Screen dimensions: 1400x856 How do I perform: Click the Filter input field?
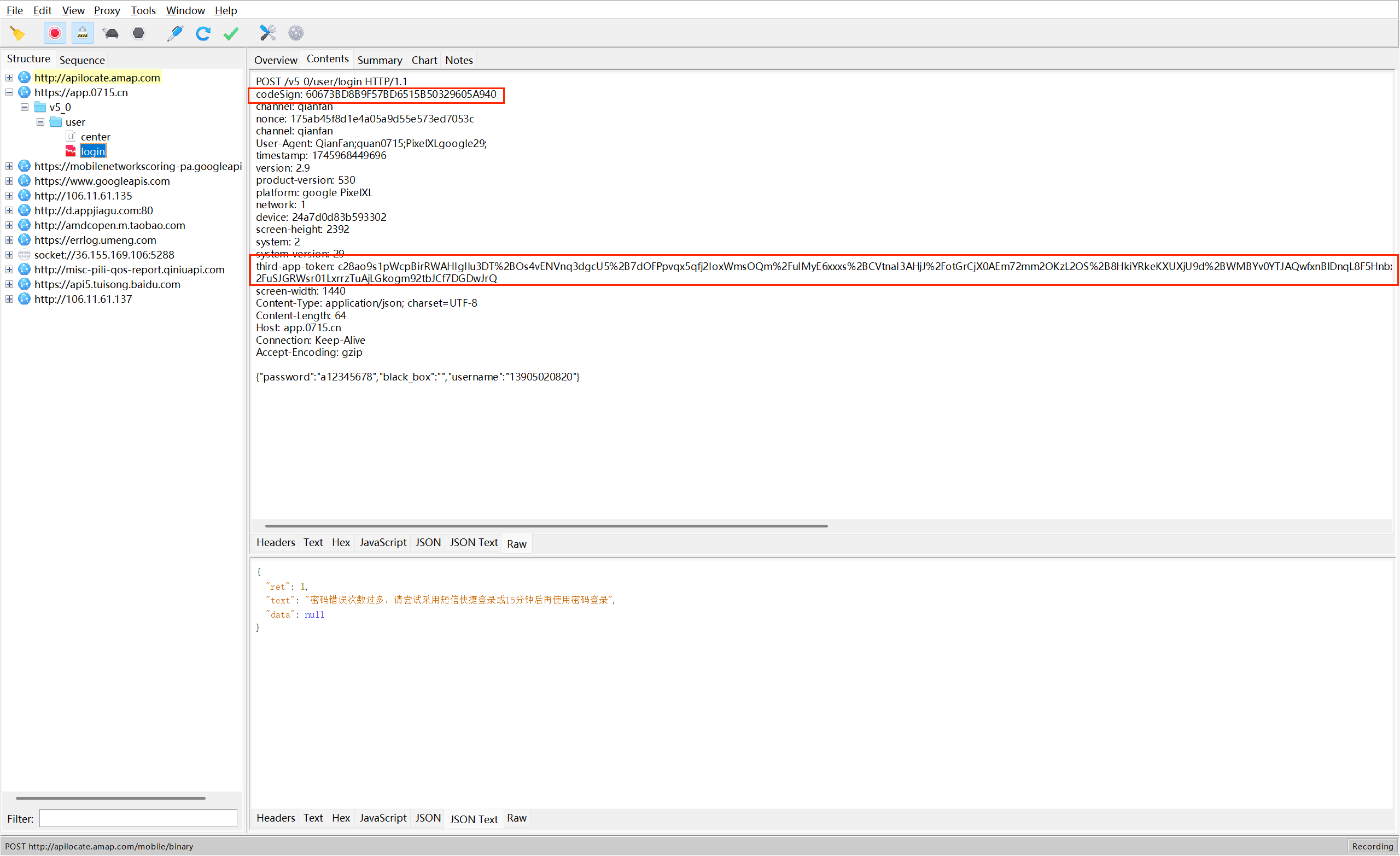[137, 818]
